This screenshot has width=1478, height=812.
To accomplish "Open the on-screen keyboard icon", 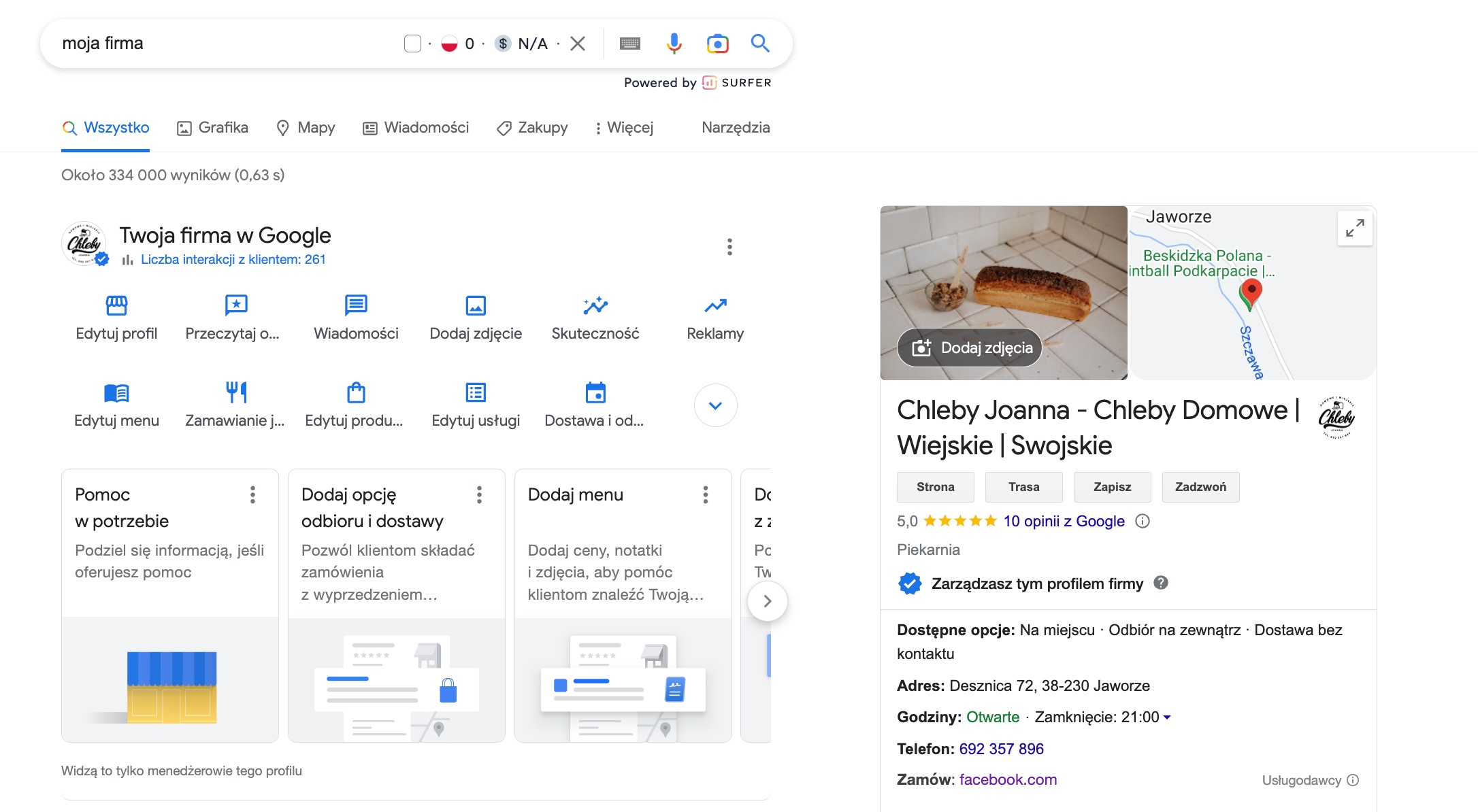I will tap(629, 43).
